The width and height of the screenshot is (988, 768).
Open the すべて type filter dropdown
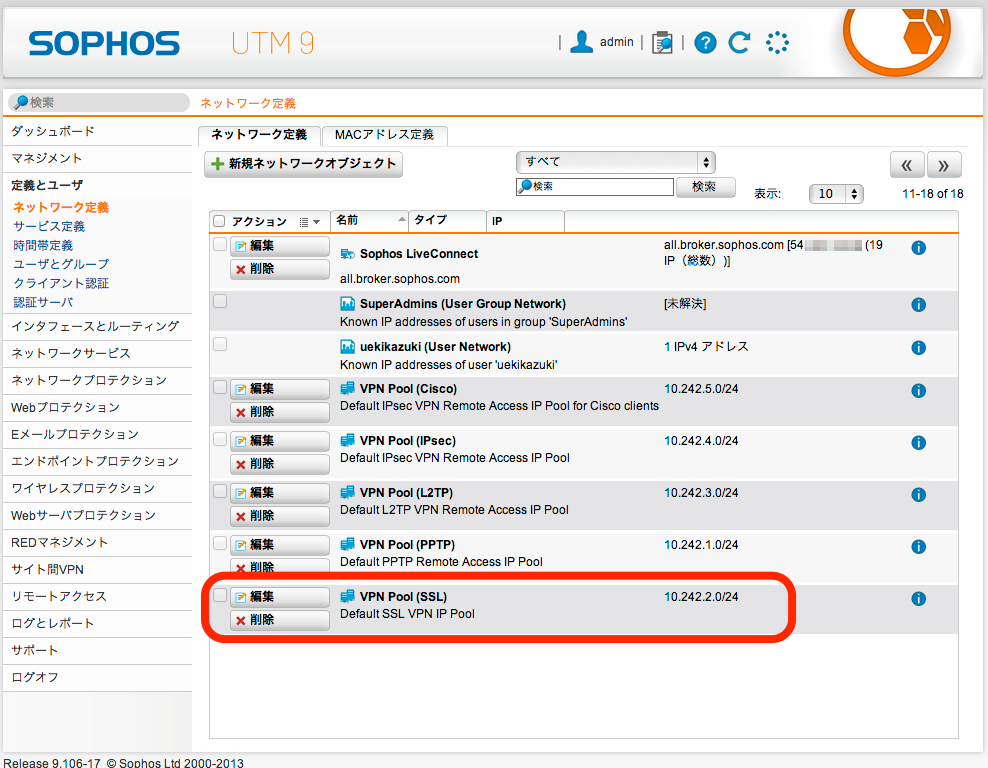(616, 162)
